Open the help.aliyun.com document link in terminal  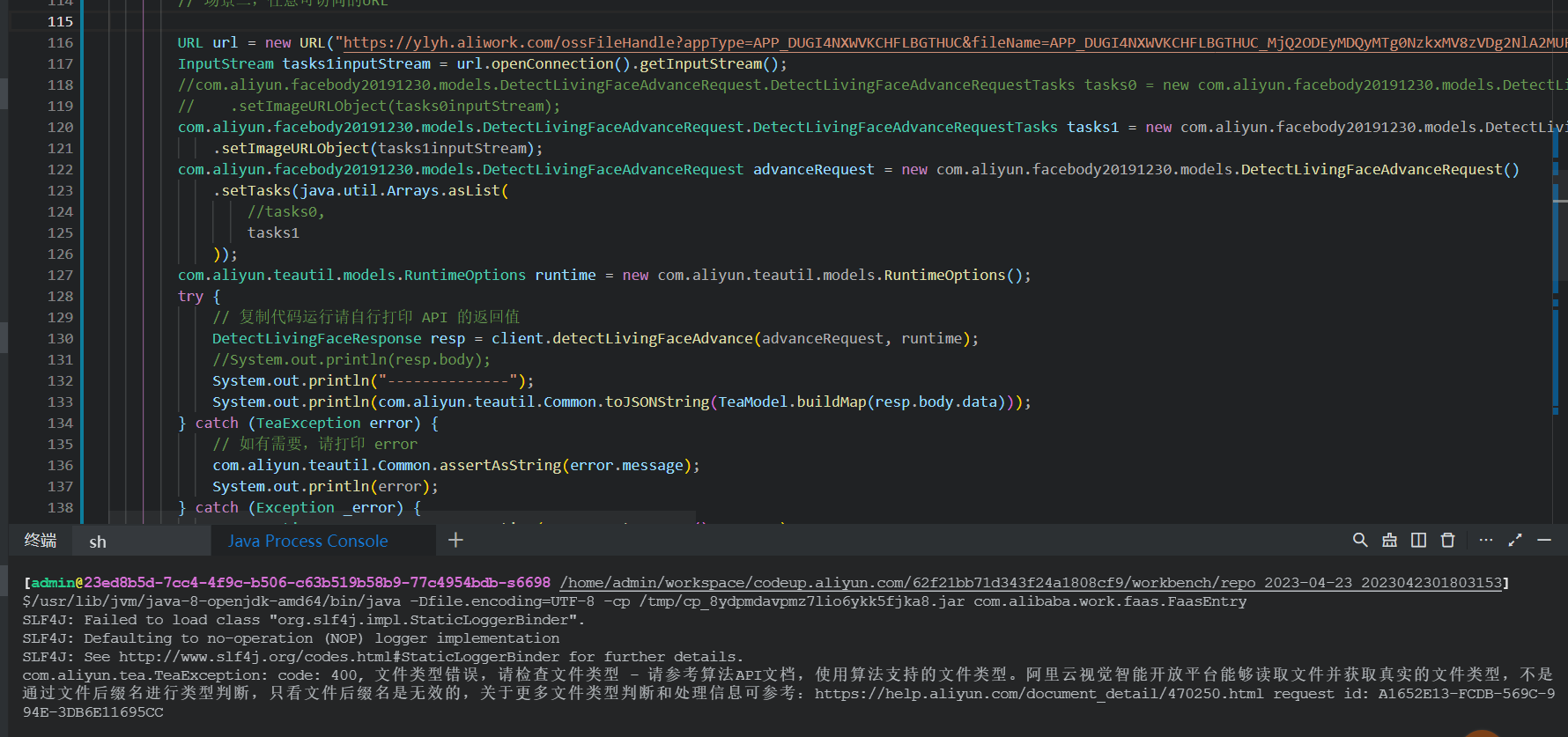(1039, 694)
